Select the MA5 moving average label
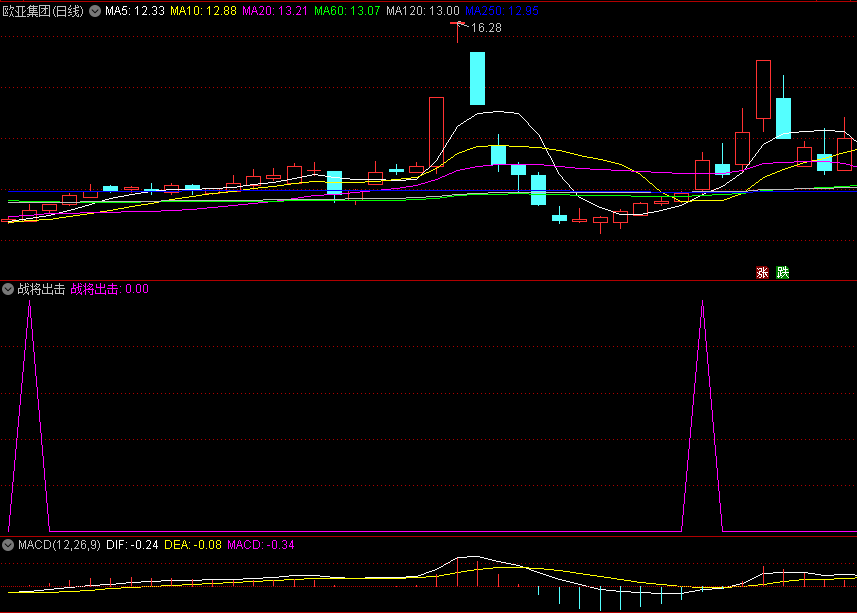 pos(135,11)
